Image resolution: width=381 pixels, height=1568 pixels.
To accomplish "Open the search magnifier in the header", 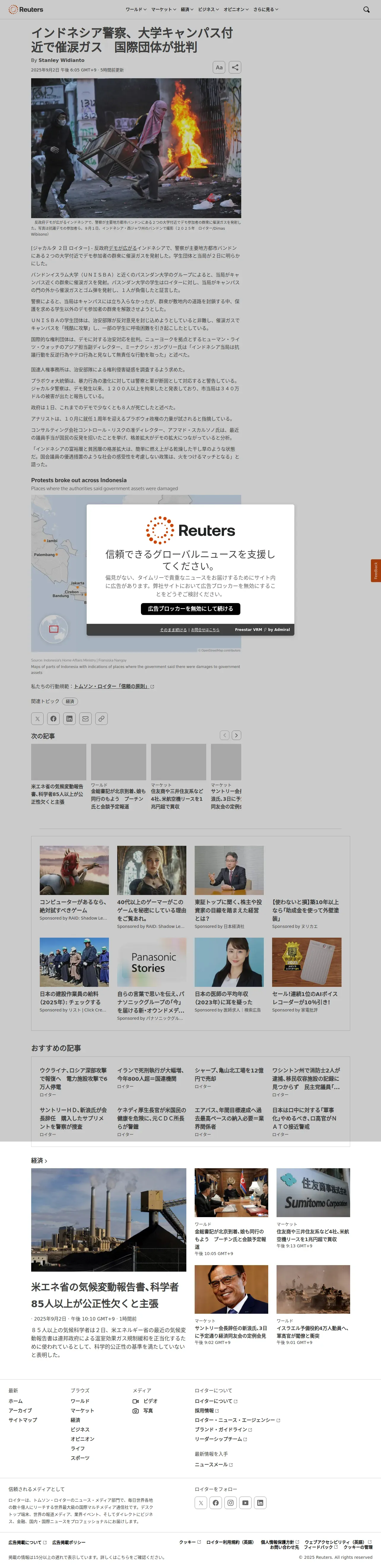I will tap(366, 10).
